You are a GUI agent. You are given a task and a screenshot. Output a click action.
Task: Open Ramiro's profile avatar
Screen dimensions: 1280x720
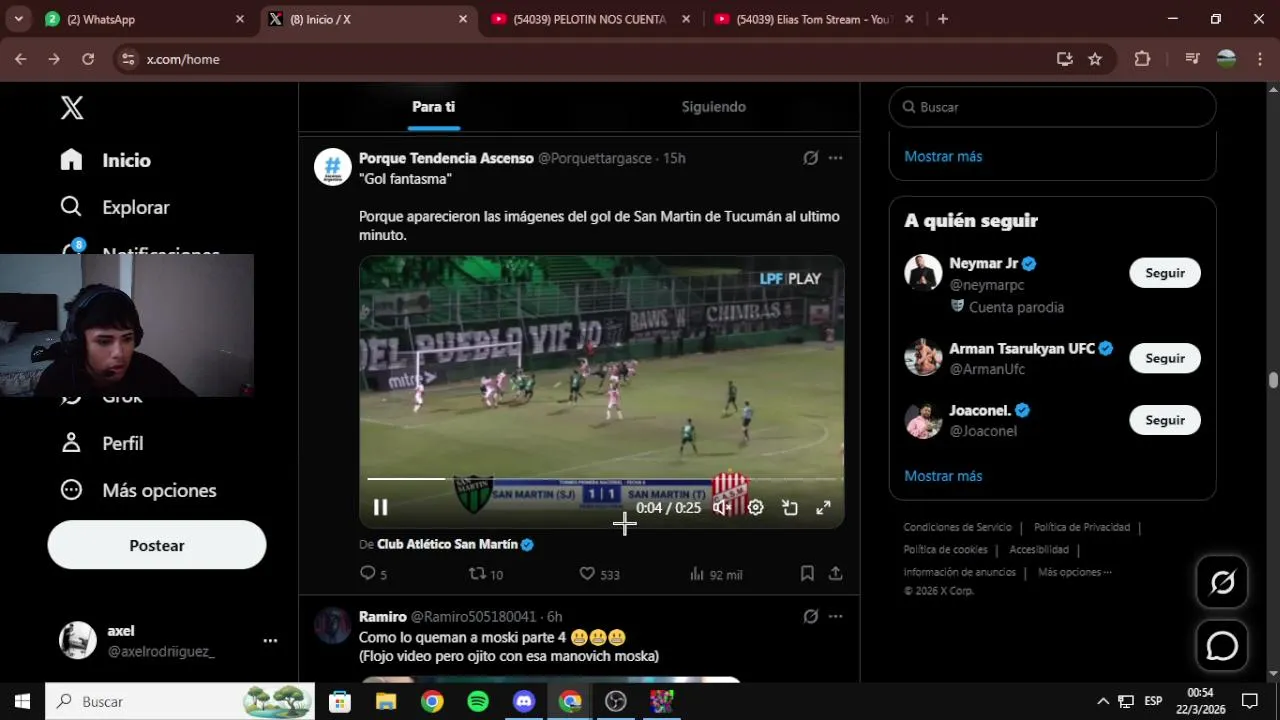click(333, 625)
